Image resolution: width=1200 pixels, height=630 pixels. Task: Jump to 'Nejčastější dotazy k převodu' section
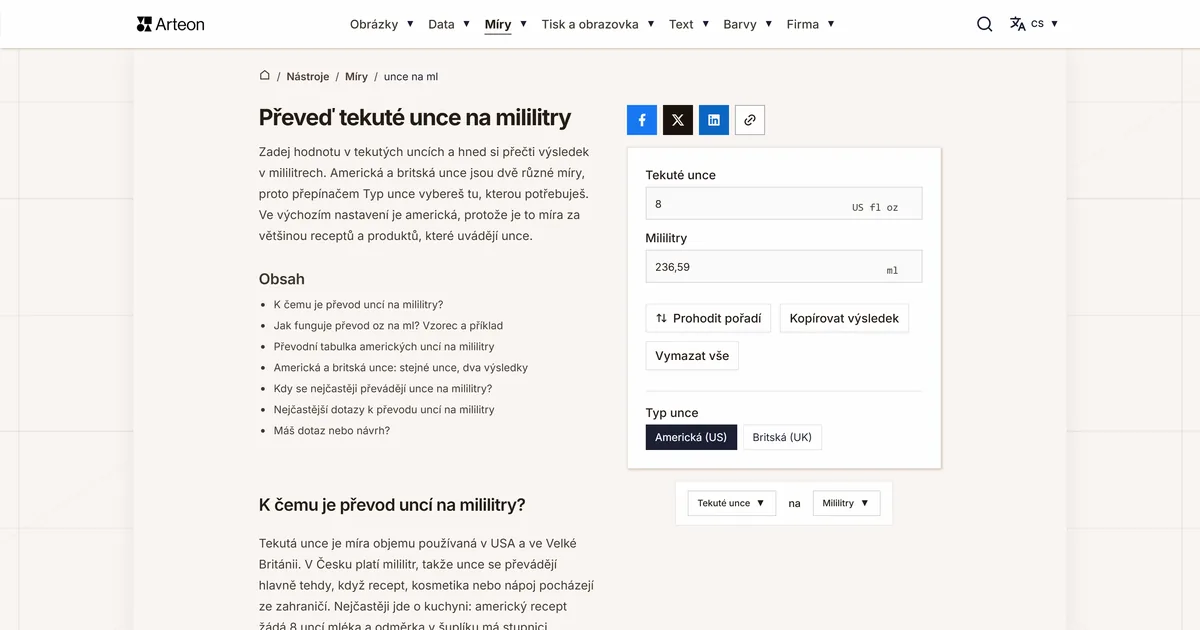click(384, 409)
